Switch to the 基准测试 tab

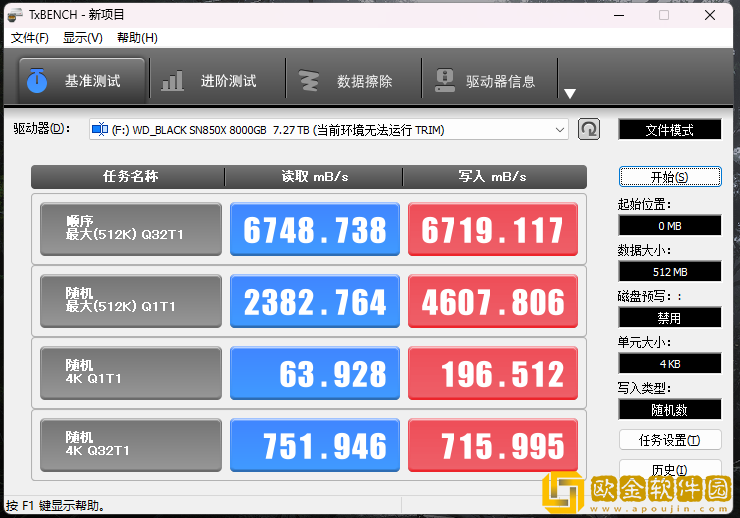tap(82, 80)
